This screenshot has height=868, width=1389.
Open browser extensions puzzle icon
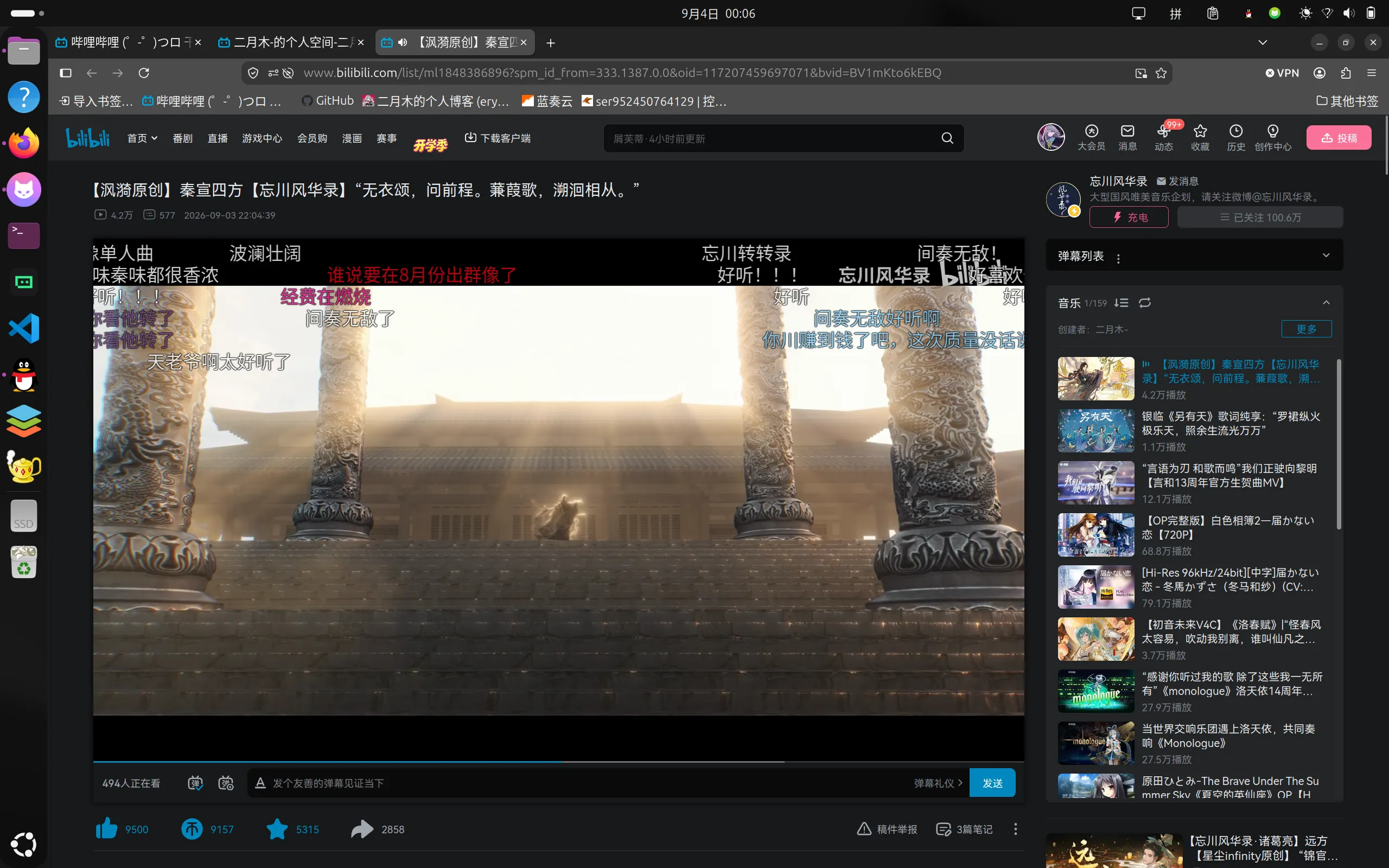click(x=1346, y=73)
